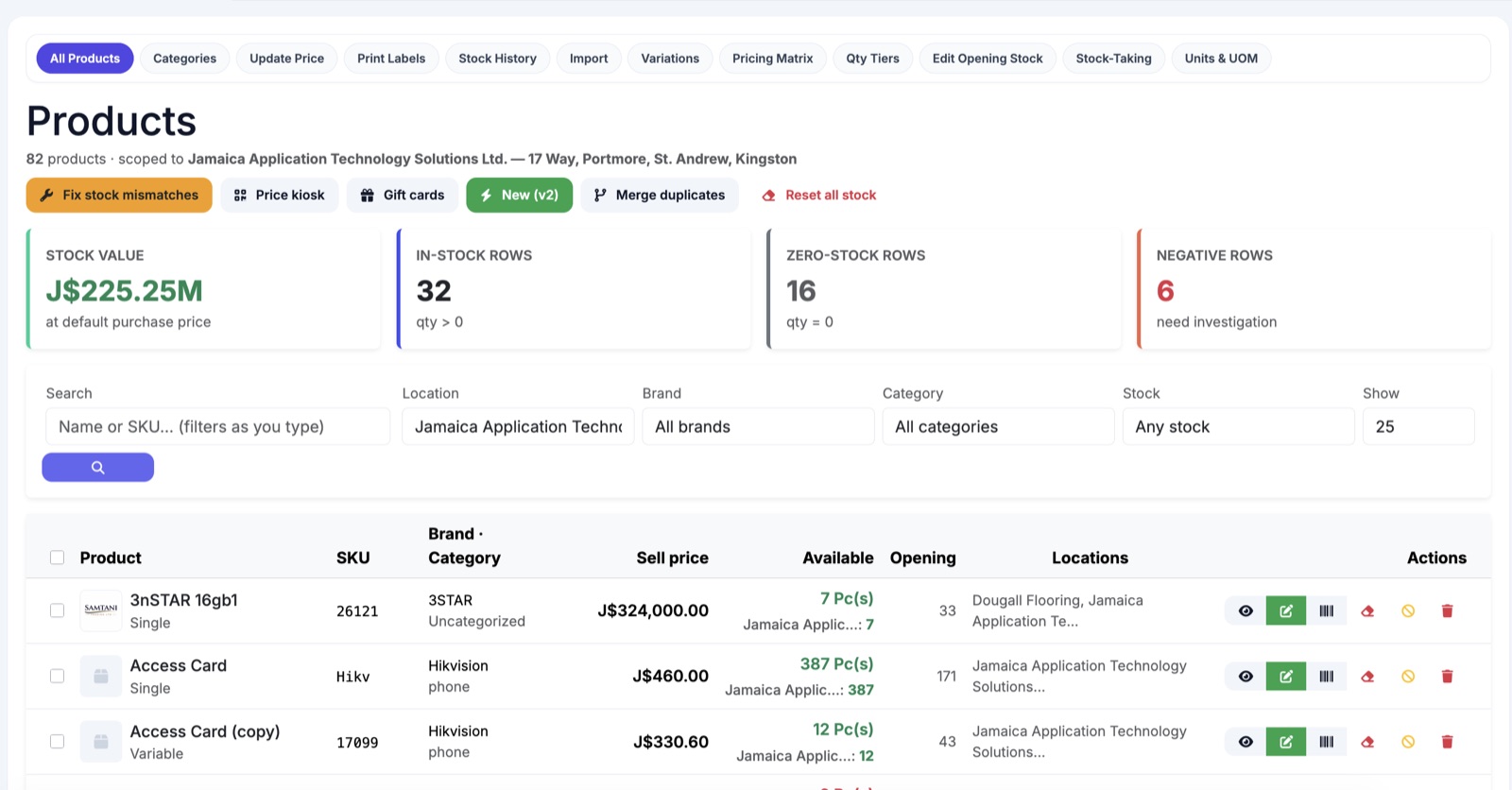Click the Access Card placeholder thumbnail
The image size is (1512, 790).
tap(101, 676)
